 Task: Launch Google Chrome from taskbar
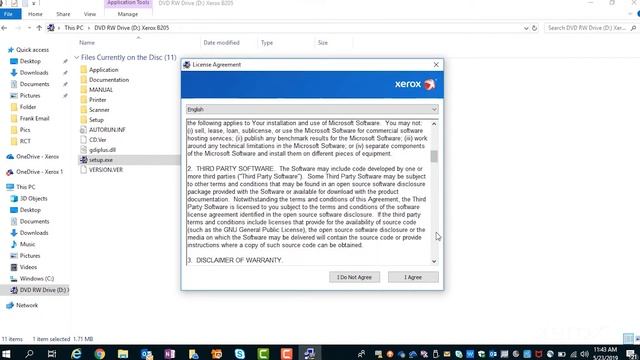[100, 353]
